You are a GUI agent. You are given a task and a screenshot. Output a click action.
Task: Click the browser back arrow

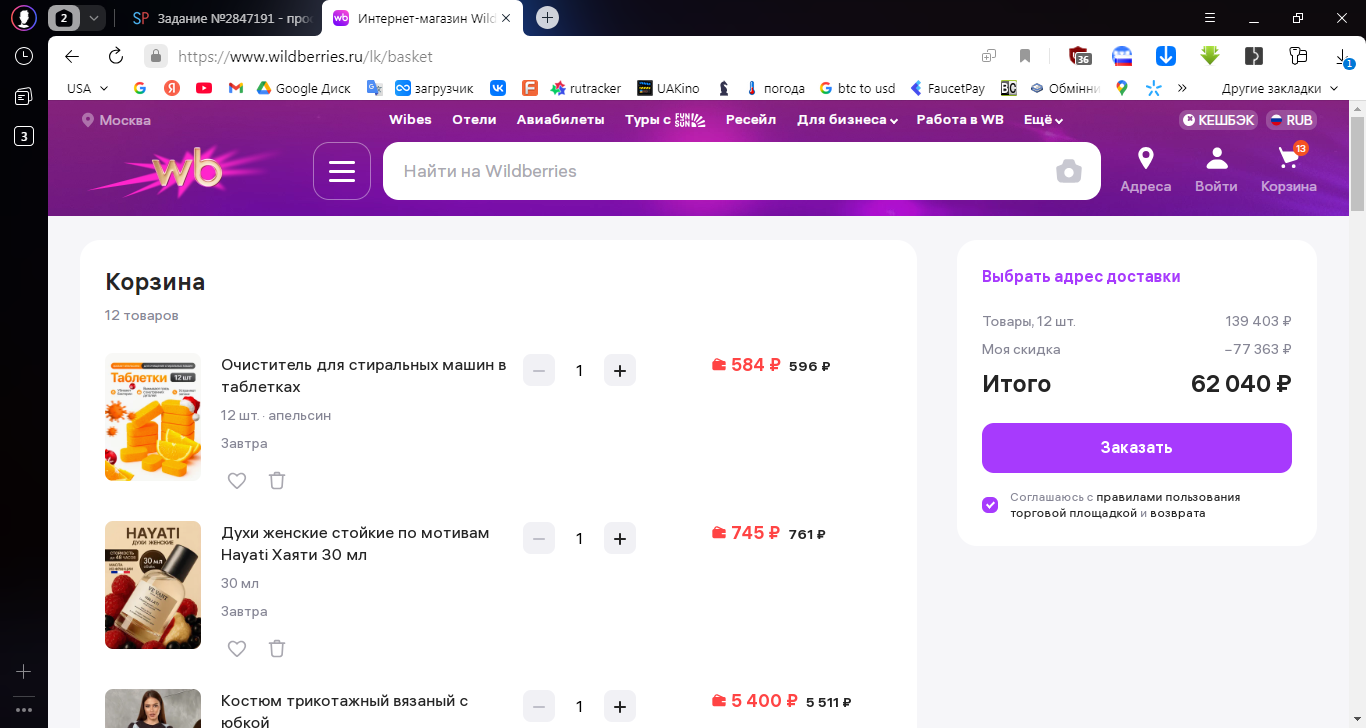pos(71,56)
